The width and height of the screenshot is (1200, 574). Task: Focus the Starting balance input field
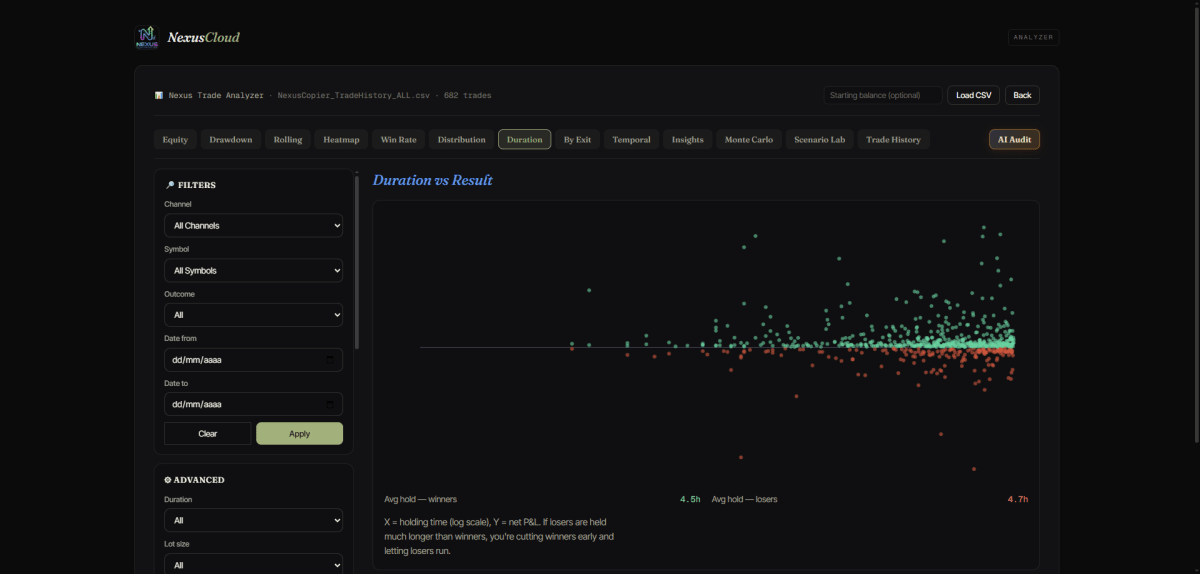click(x=883, y=95)
